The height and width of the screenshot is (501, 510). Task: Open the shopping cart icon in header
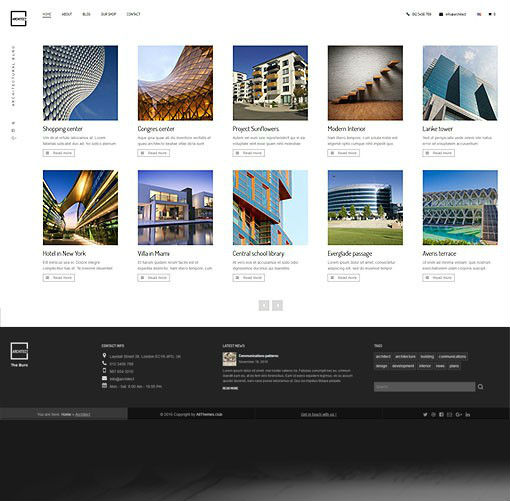tap(490, 14)
